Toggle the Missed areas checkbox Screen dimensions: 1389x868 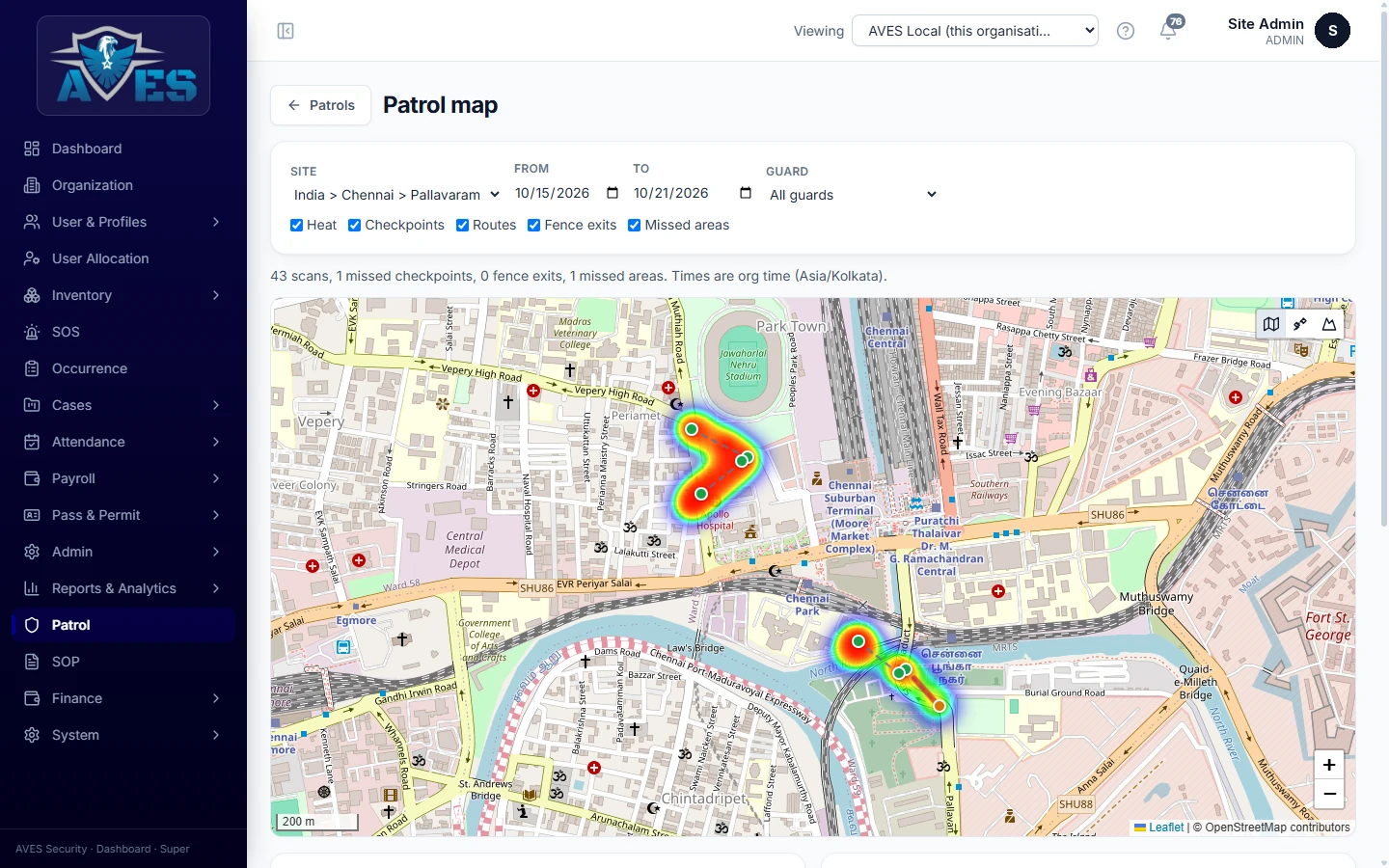(635, 225)
